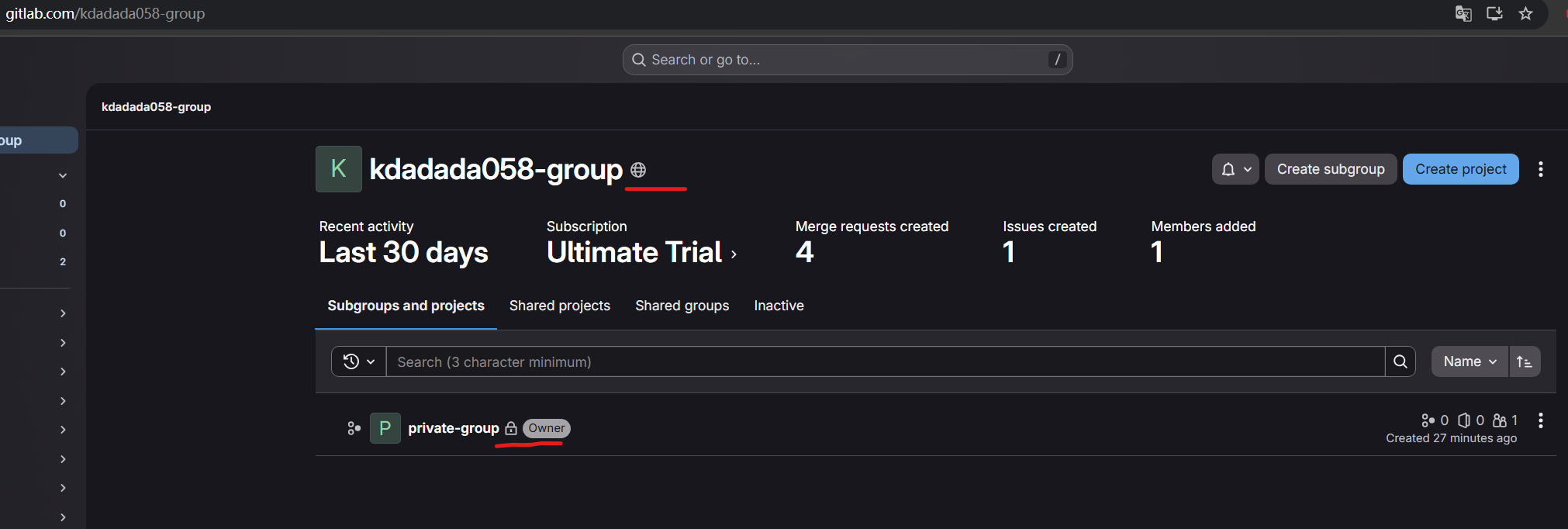The height and width of the screenshot is (529, 1568).
Task: Click the translate page icon in address bar
Action: tap(1463, 14)
